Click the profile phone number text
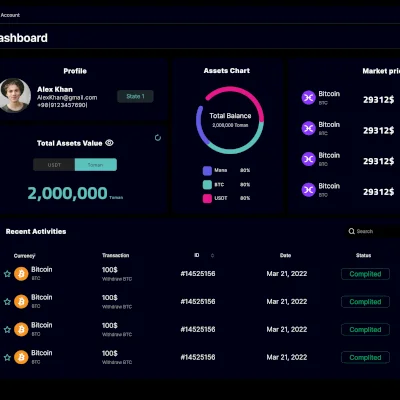400x400 pixels. click(x=62, y=105)
